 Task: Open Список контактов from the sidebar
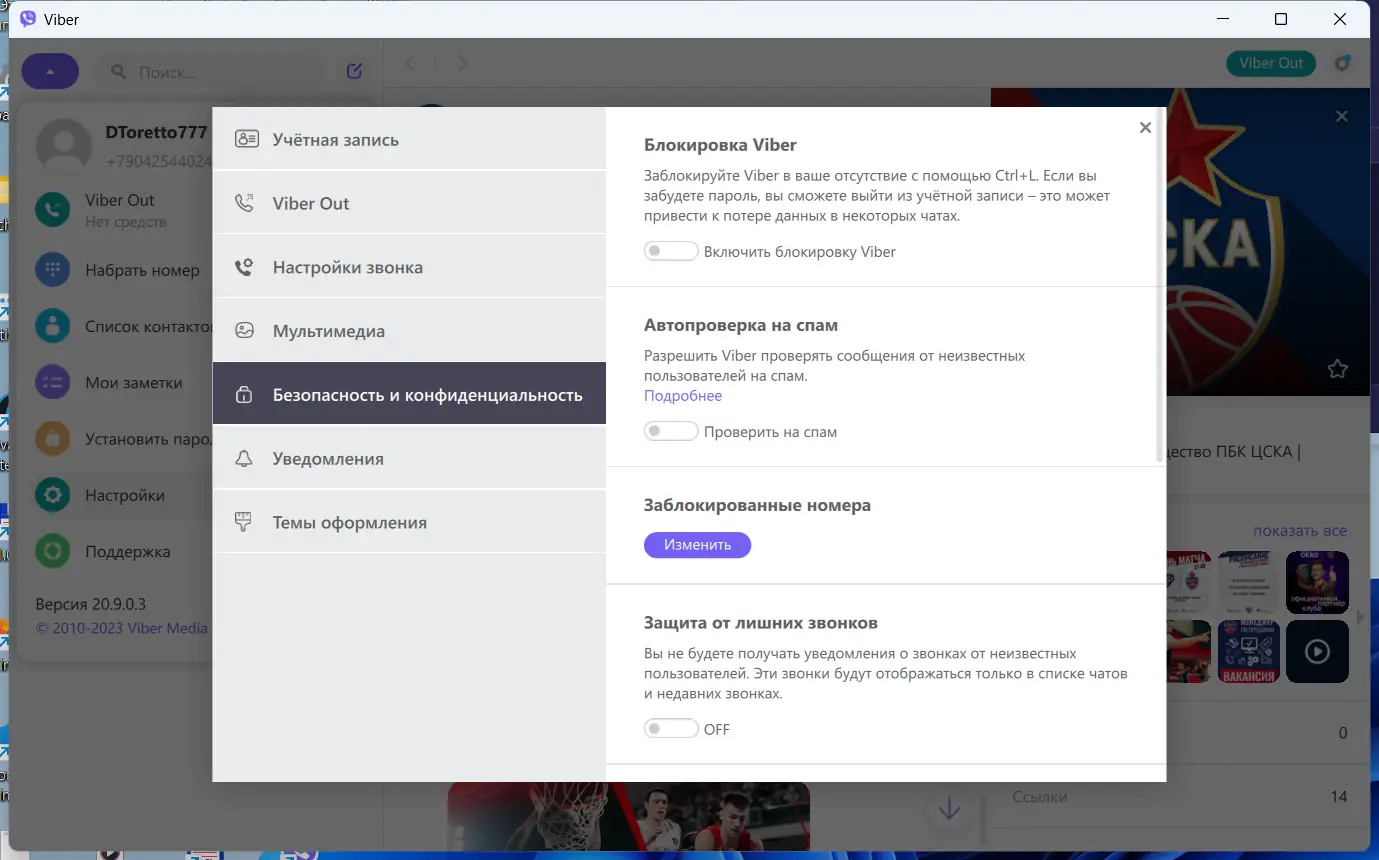[52, 326]
